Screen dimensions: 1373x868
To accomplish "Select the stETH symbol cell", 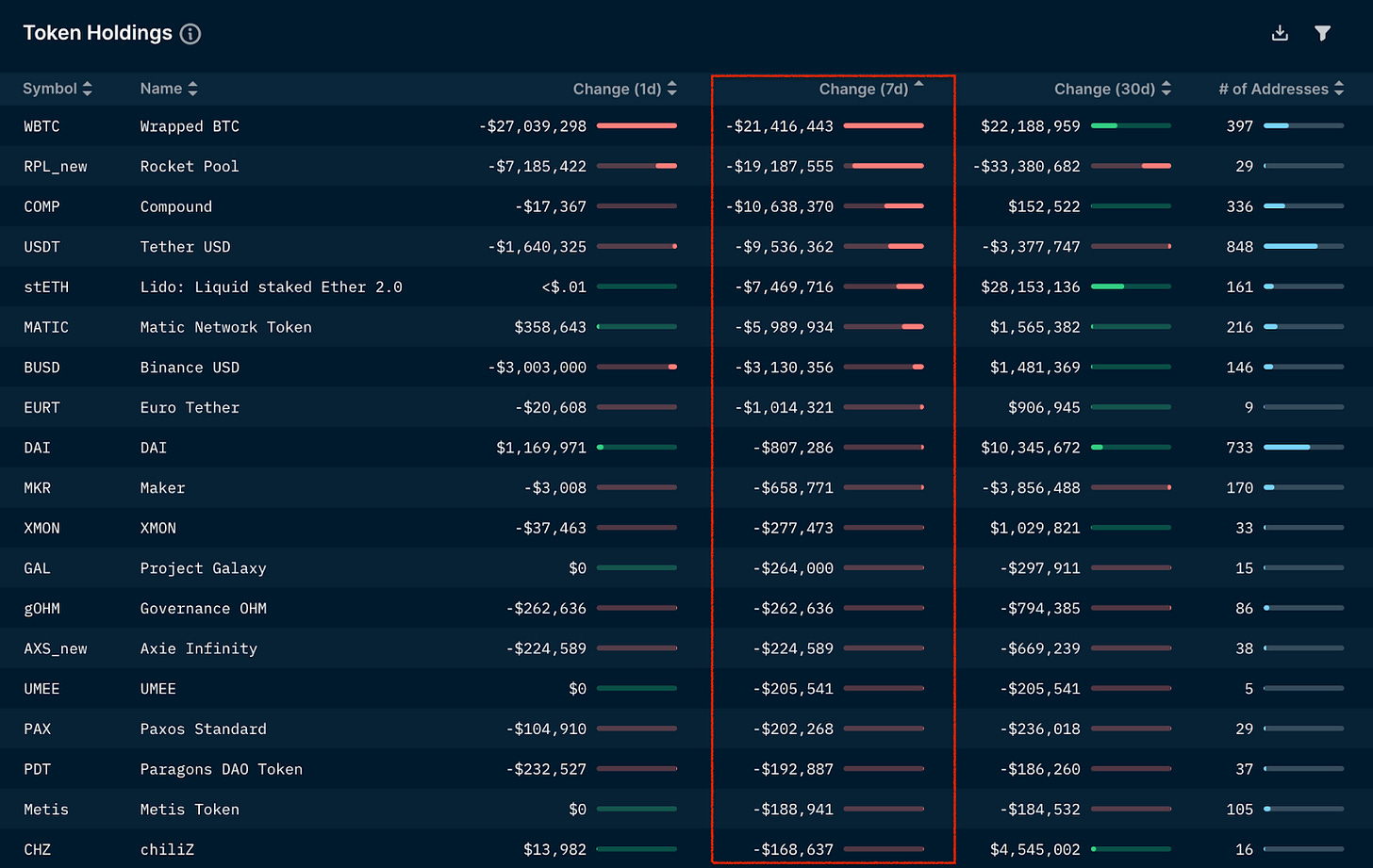I will coord(46,287).
